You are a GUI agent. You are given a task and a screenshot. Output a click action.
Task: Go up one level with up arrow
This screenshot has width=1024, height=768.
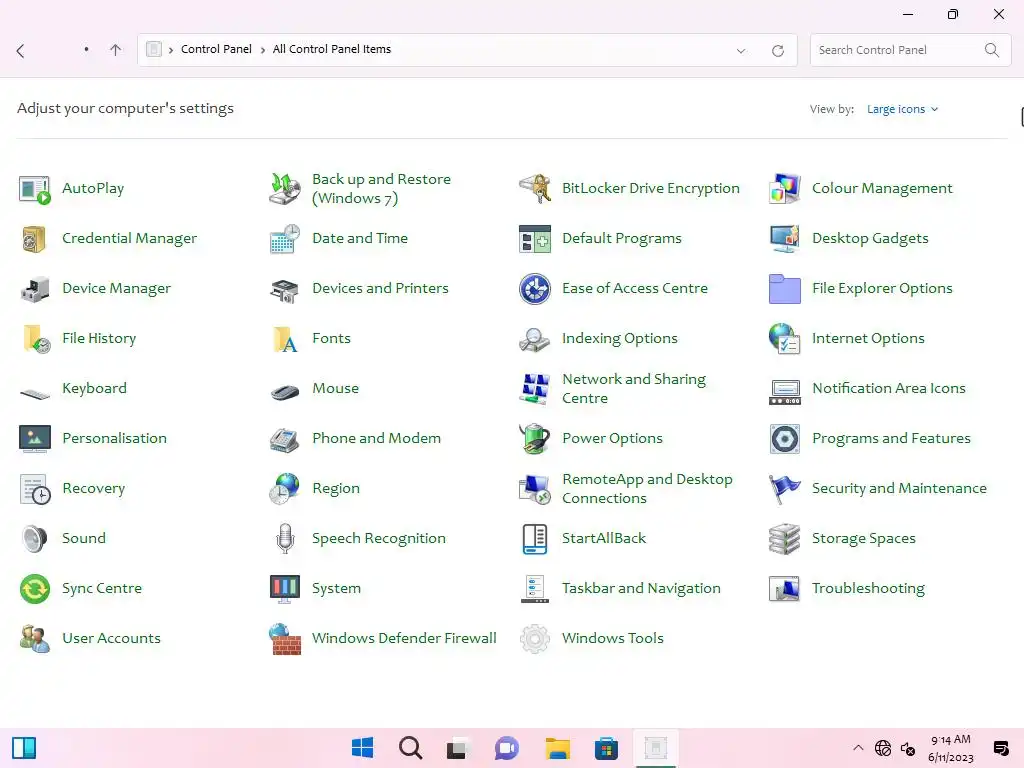[x=116, y=50]
